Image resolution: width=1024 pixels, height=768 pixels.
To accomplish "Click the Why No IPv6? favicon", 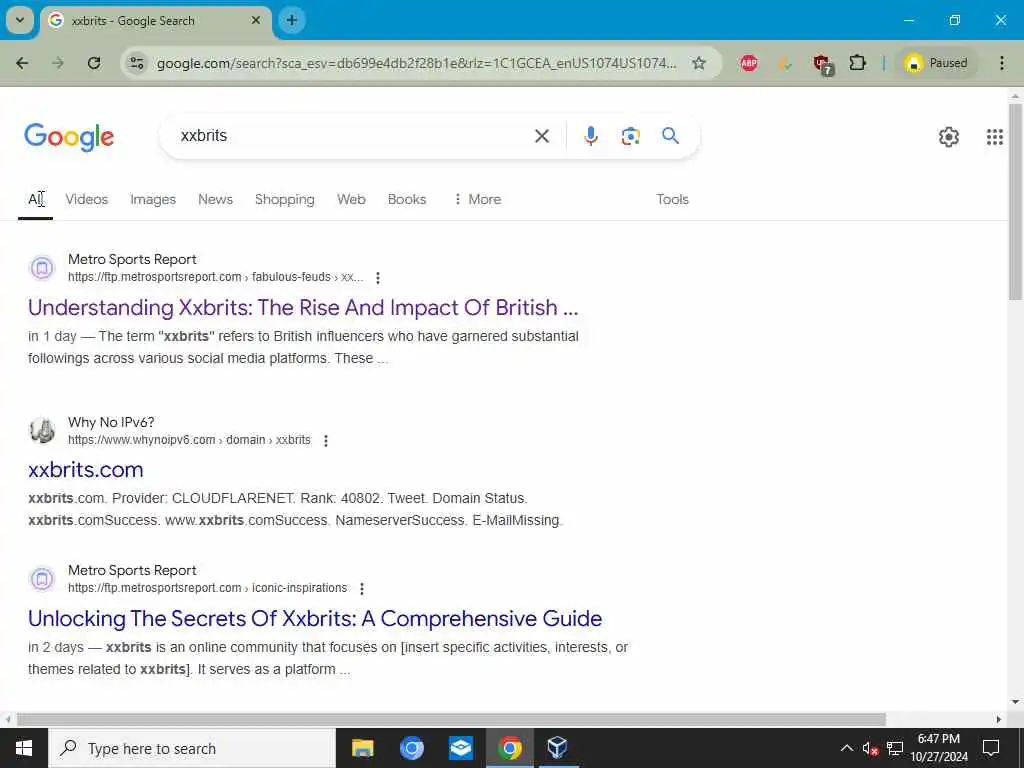I will [x=42, y=430].
